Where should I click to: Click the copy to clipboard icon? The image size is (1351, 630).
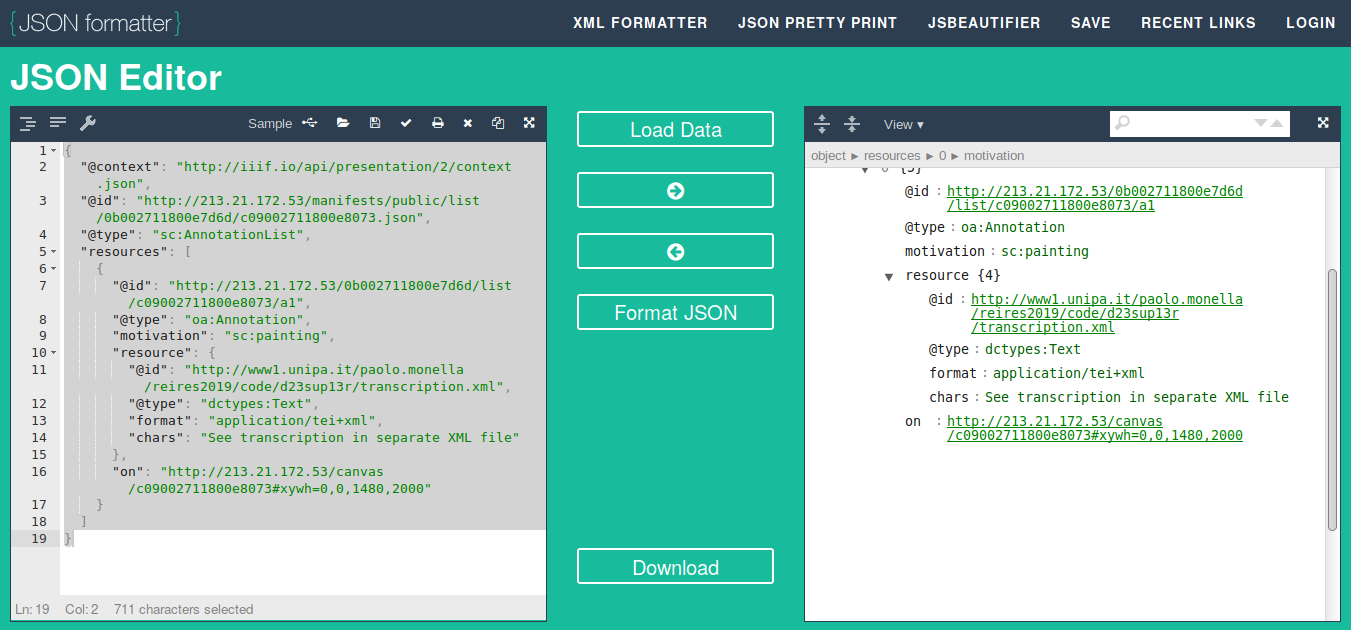click(x=498, y=123)
